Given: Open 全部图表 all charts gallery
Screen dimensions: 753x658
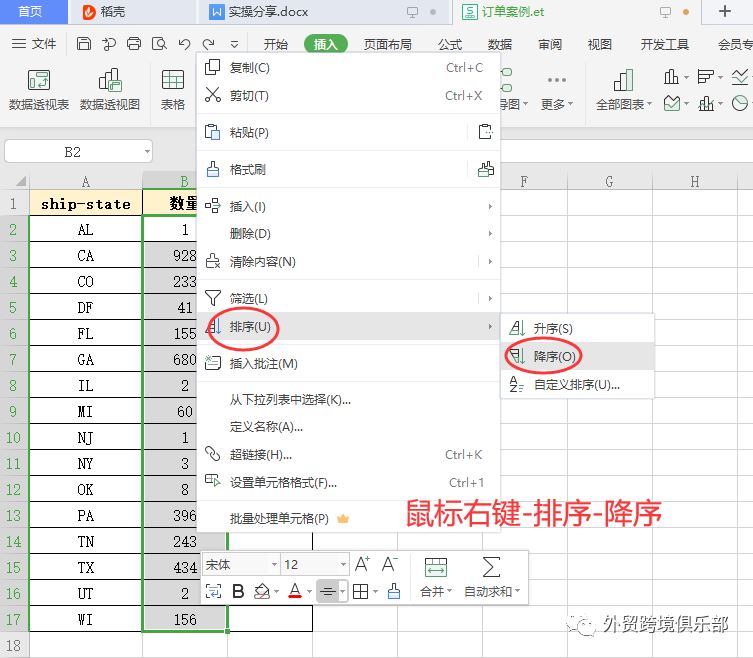Looking at the screenshot, I should coord(624,90).
